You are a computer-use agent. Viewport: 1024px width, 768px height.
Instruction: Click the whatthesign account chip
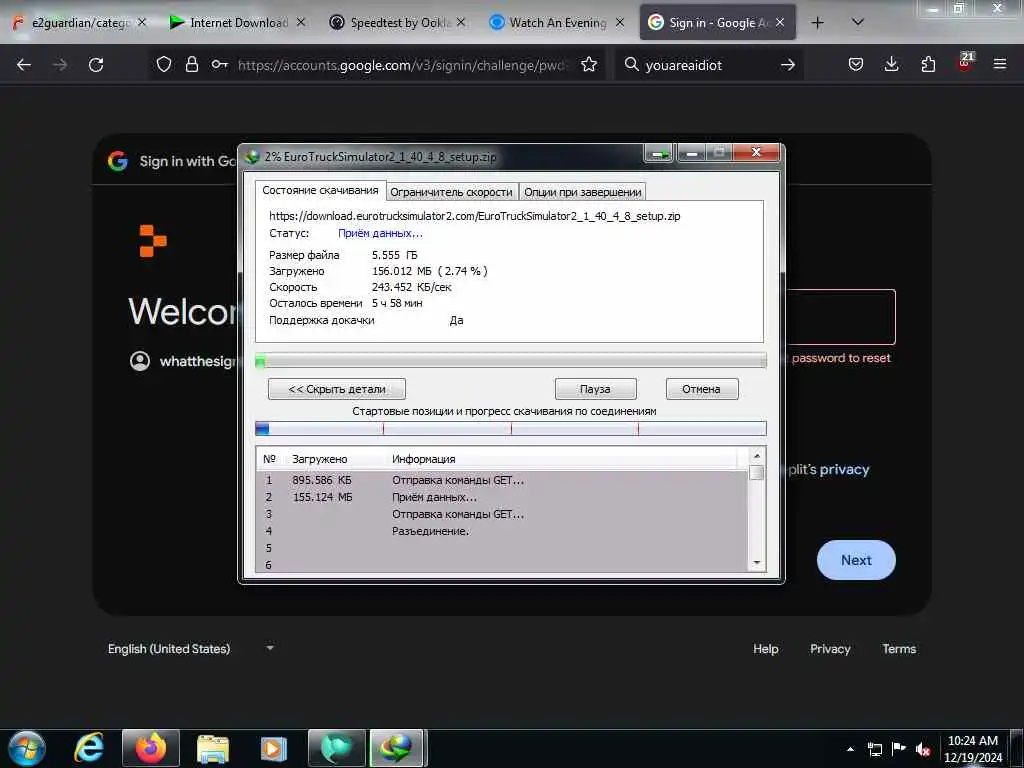pos(185,360)
